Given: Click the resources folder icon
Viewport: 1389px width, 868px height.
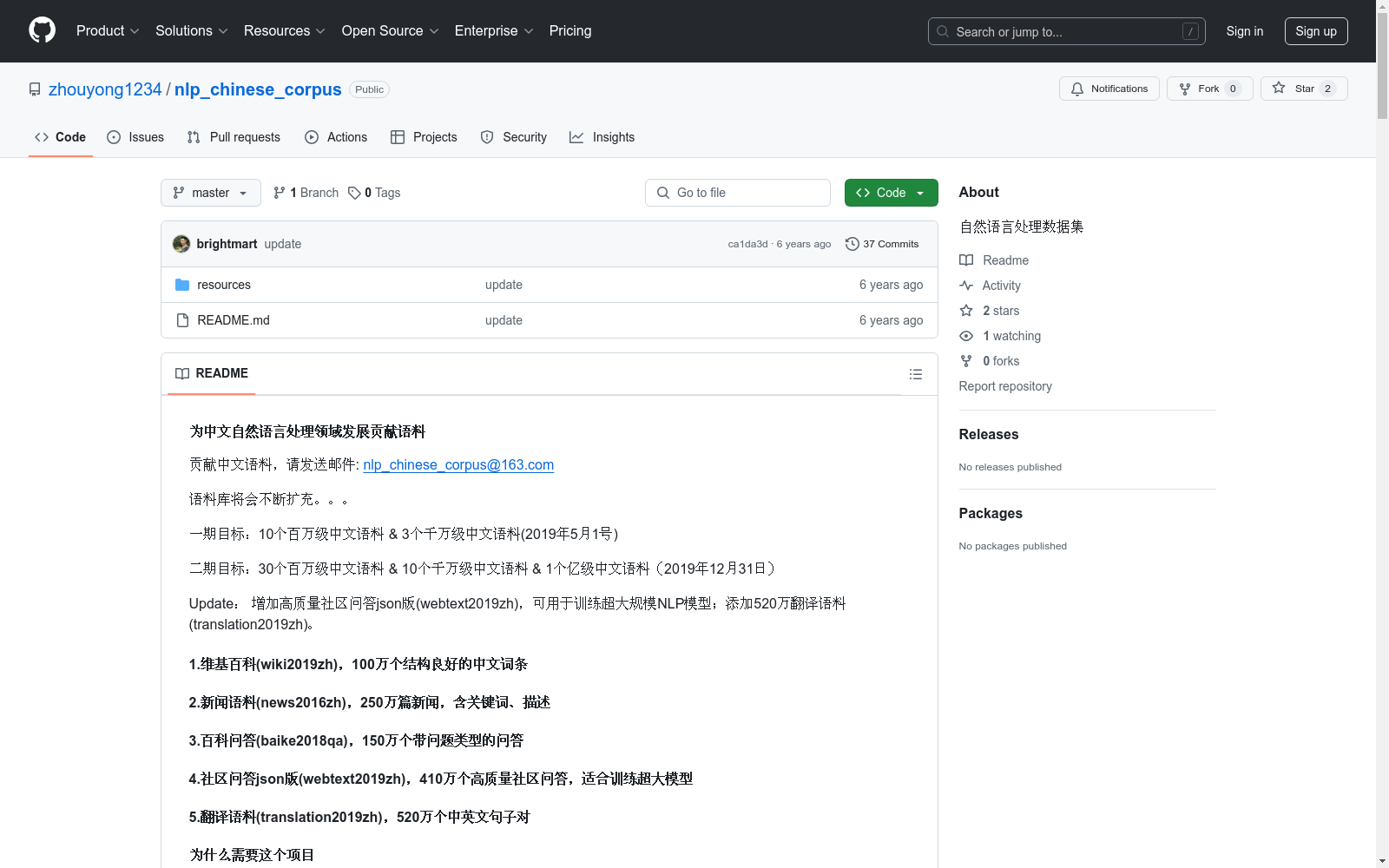Looking at the screenshot, I should coord(182,285).
